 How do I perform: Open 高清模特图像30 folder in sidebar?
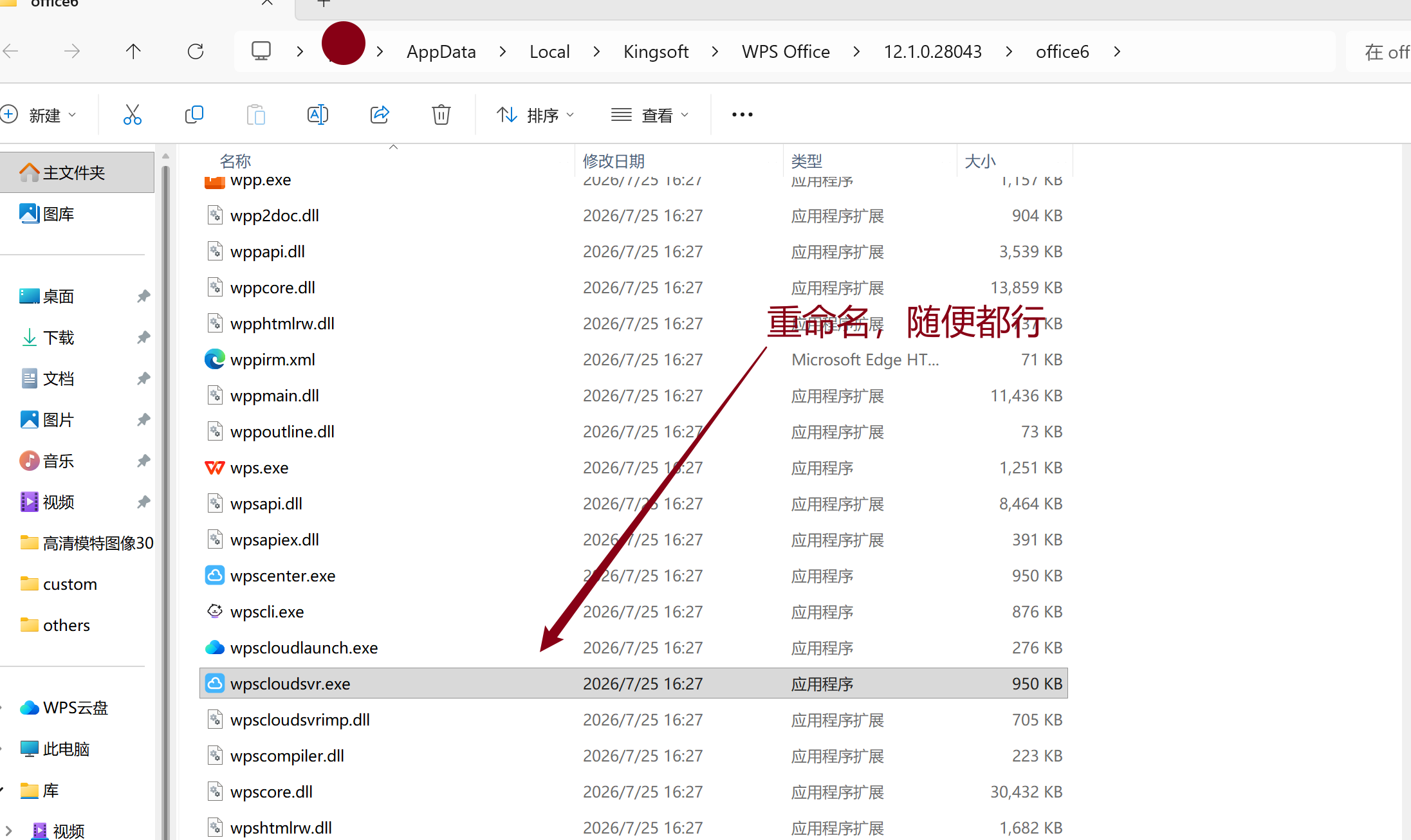(86, 543)
